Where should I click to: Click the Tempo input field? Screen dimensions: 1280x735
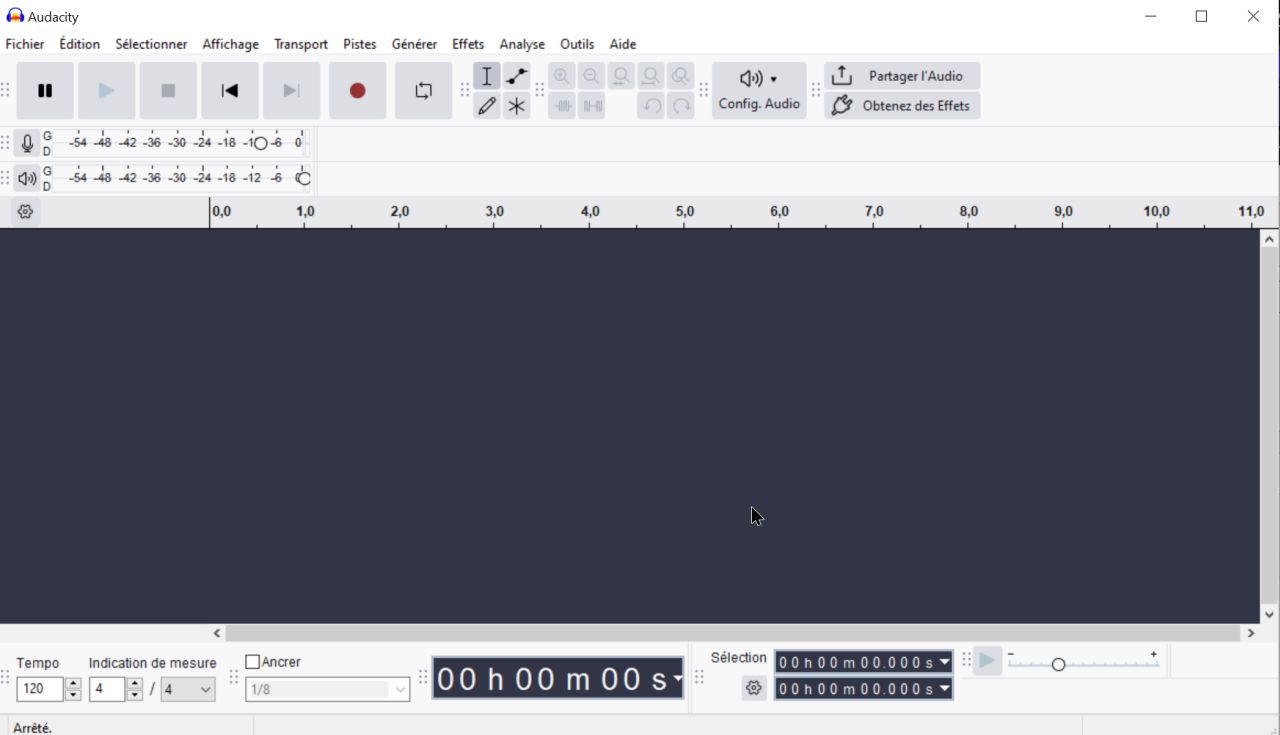tap(40, 689)
